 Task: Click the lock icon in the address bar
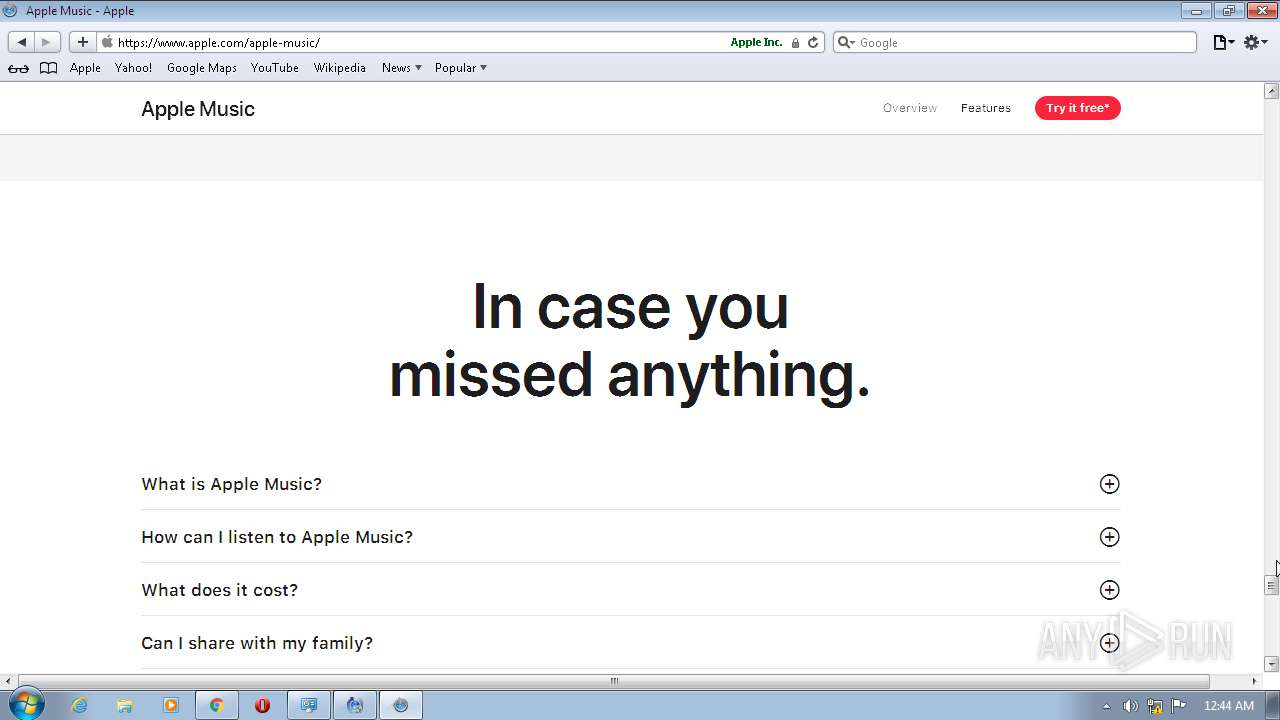click(x=795, y=43)
